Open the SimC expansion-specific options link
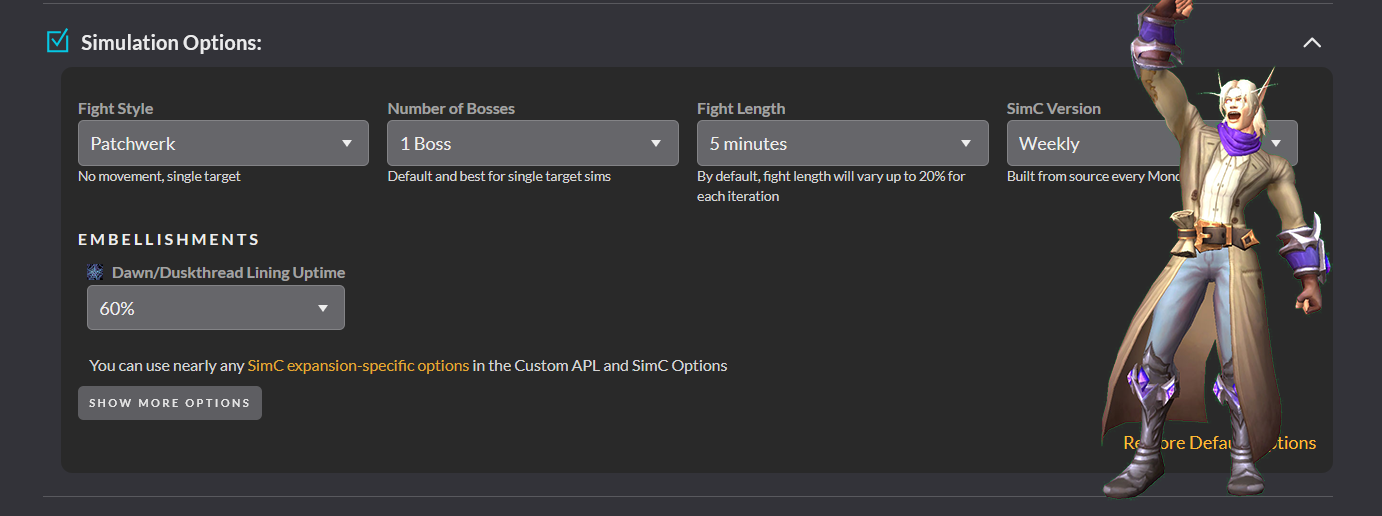The image size is (1382, 516). pyautogui.click(x=358, y=365)
